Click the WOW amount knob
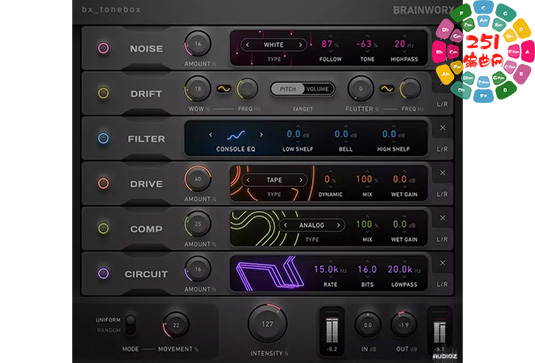This screenshot has width=535, height=363. click(x=198, y=89)
